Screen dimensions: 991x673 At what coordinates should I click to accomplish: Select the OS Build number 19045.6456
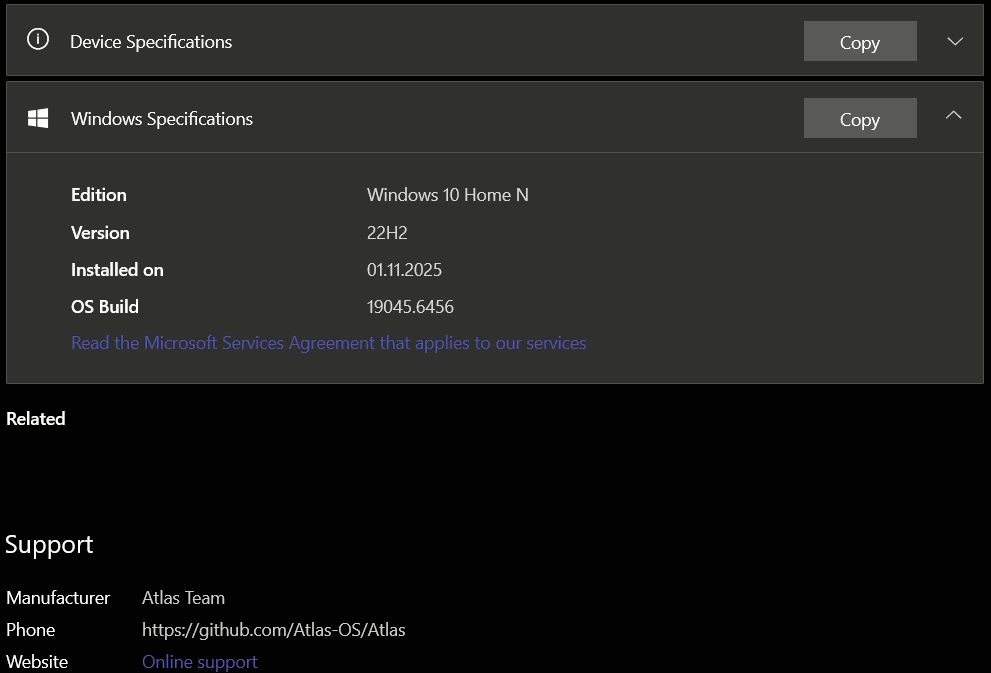tap(410, 307)
